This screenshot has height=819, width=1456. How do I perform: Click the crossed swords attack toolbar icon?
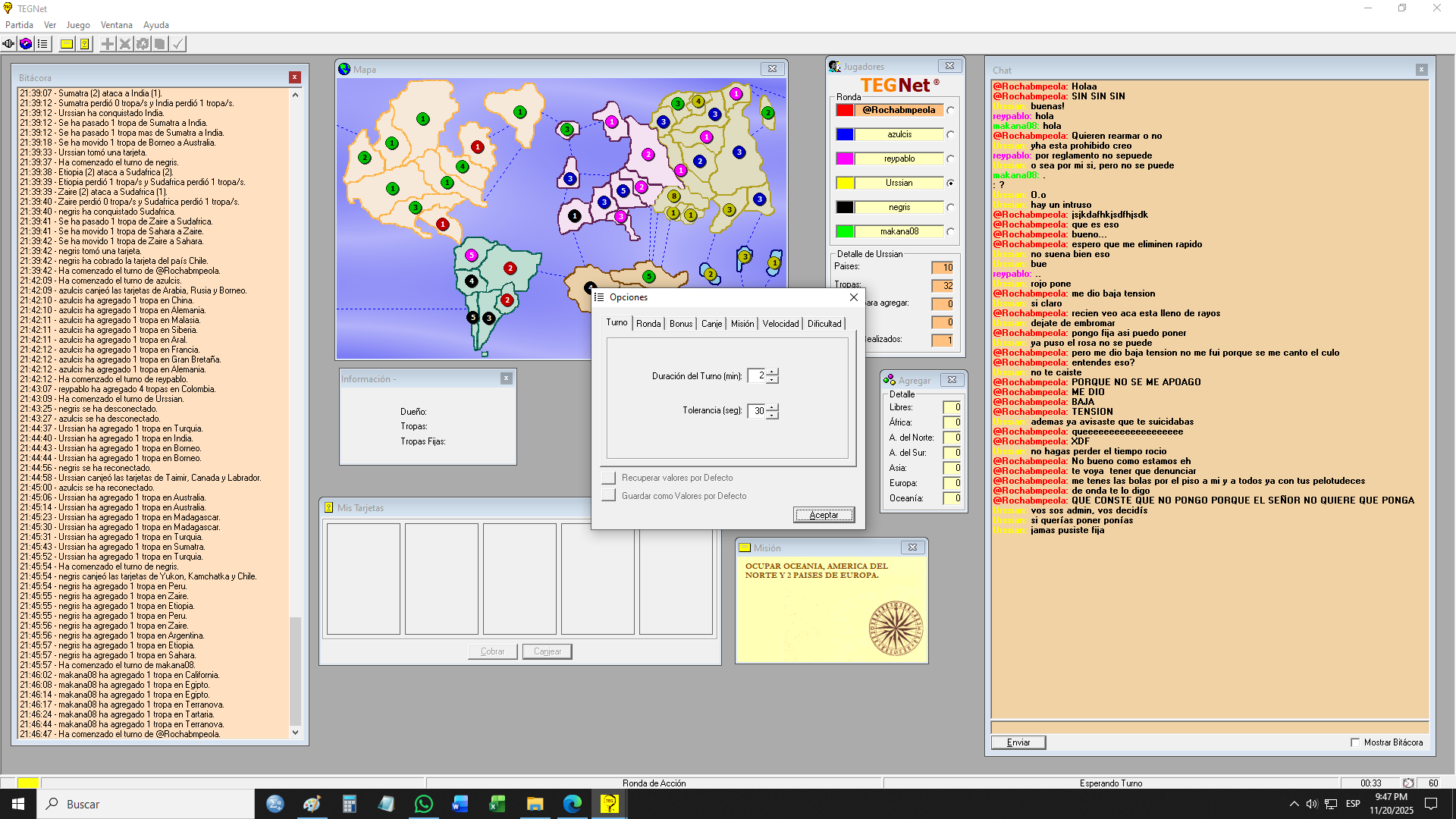pos(125,44)
